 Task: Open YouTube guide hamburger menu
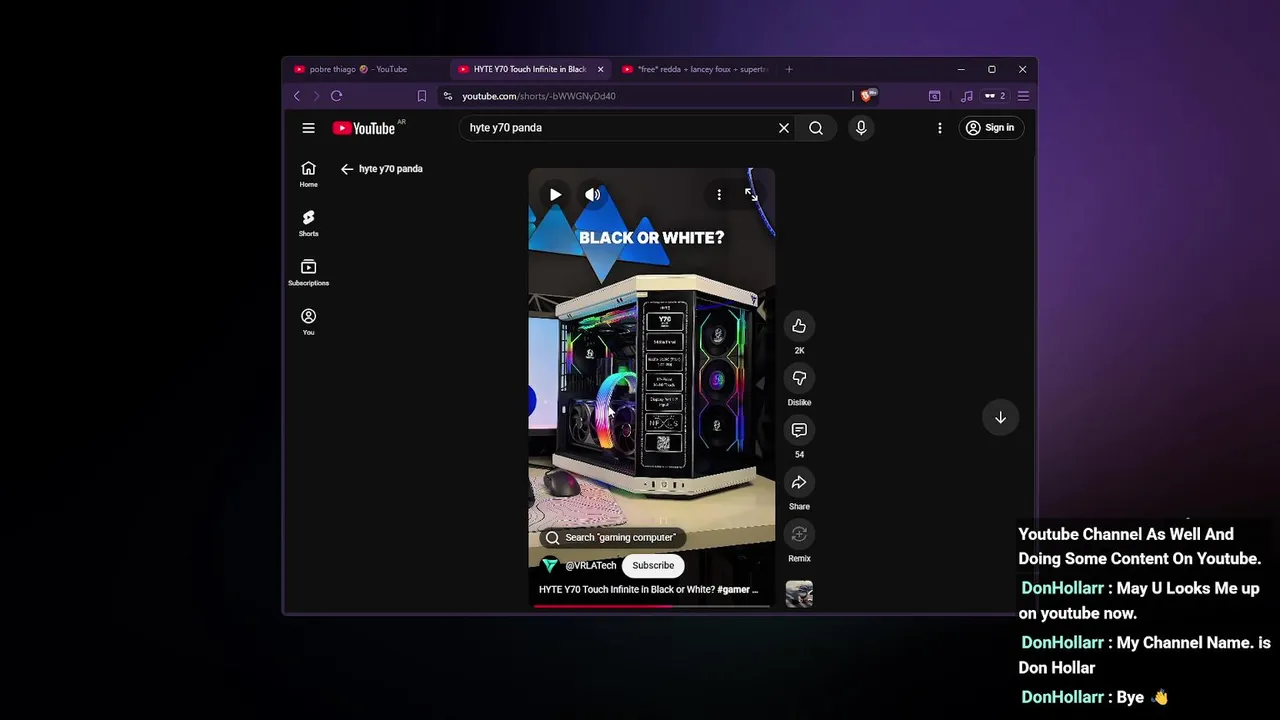tap(308, 128)
